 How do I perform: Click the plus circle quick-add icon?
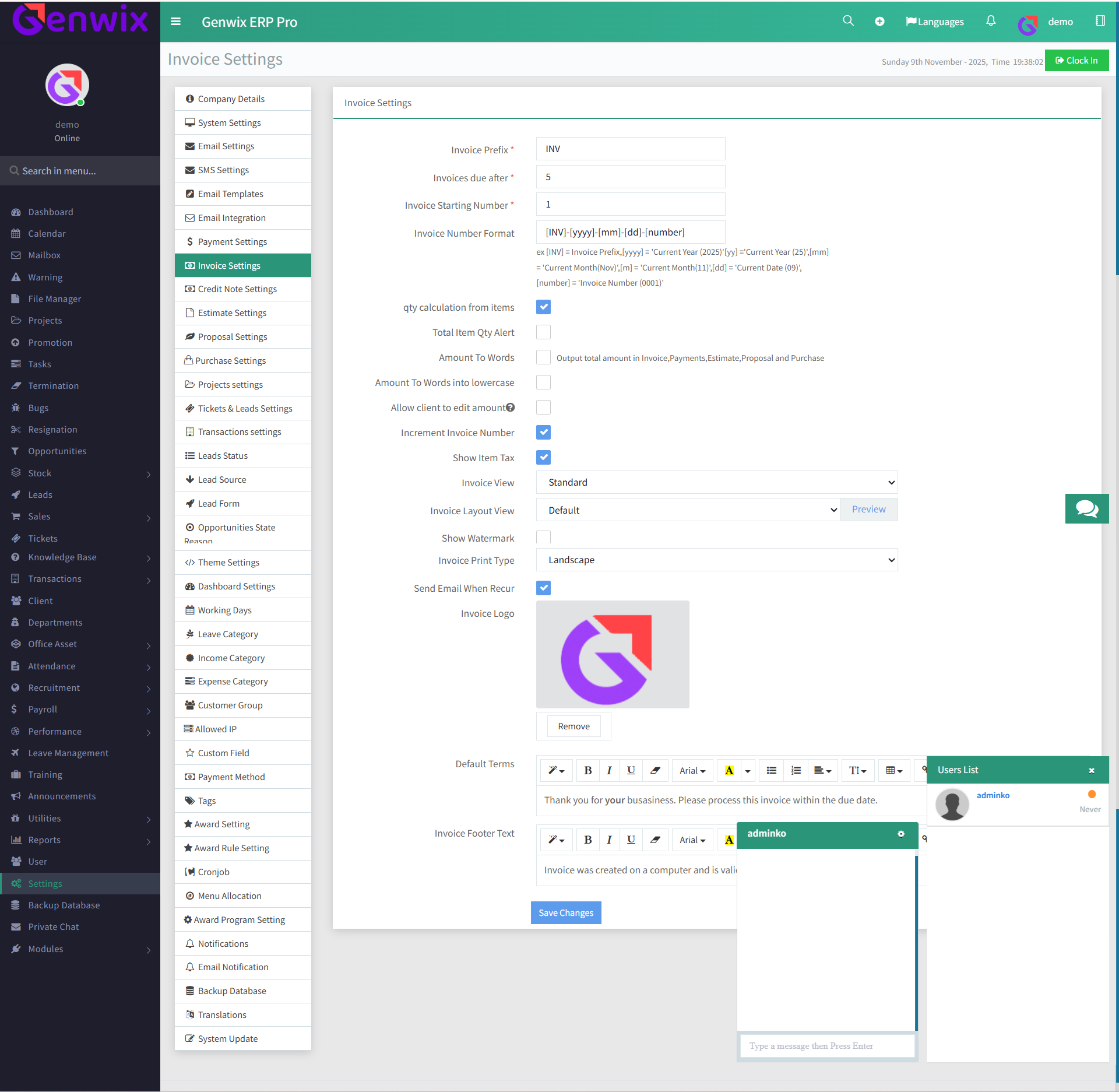click(x=879, y=22)
